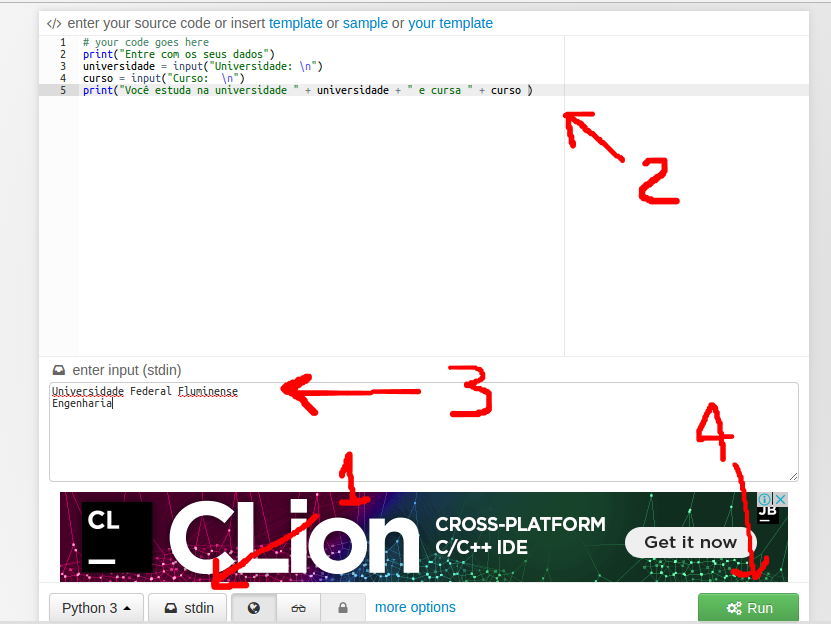
Task: Open the your template link
Action: (450, 23)
